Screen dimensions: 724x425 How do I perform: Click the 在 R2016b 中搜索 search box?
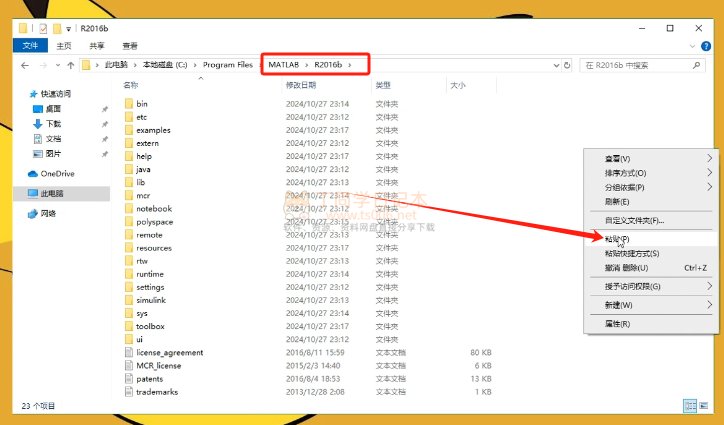636,65
